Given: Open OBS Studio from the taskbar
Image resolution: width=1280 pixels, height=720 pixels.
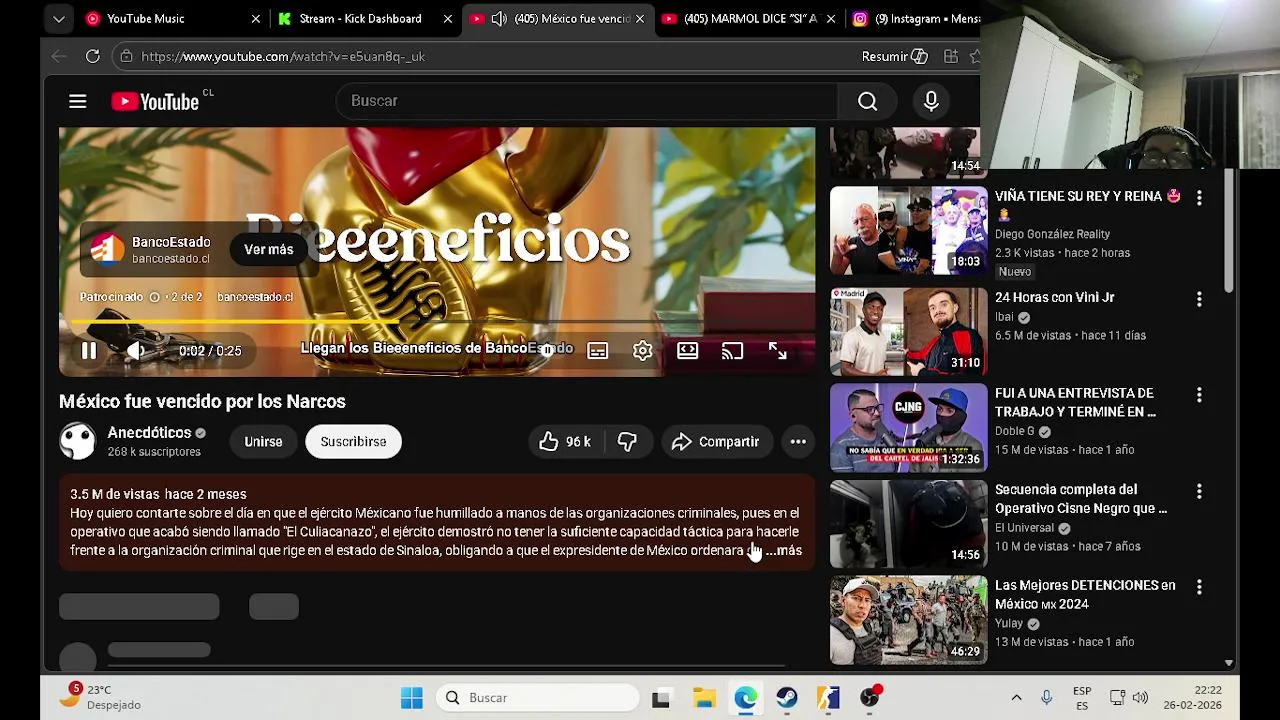Looking at the screenshot, I should [870, 698].
